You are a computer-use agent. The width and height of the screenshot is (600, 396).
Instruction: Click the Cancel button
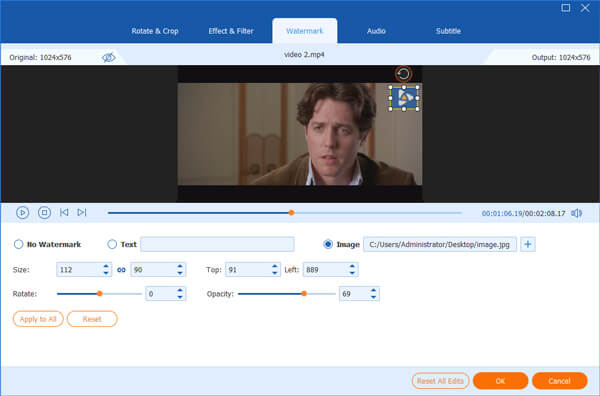pos(559,381)
